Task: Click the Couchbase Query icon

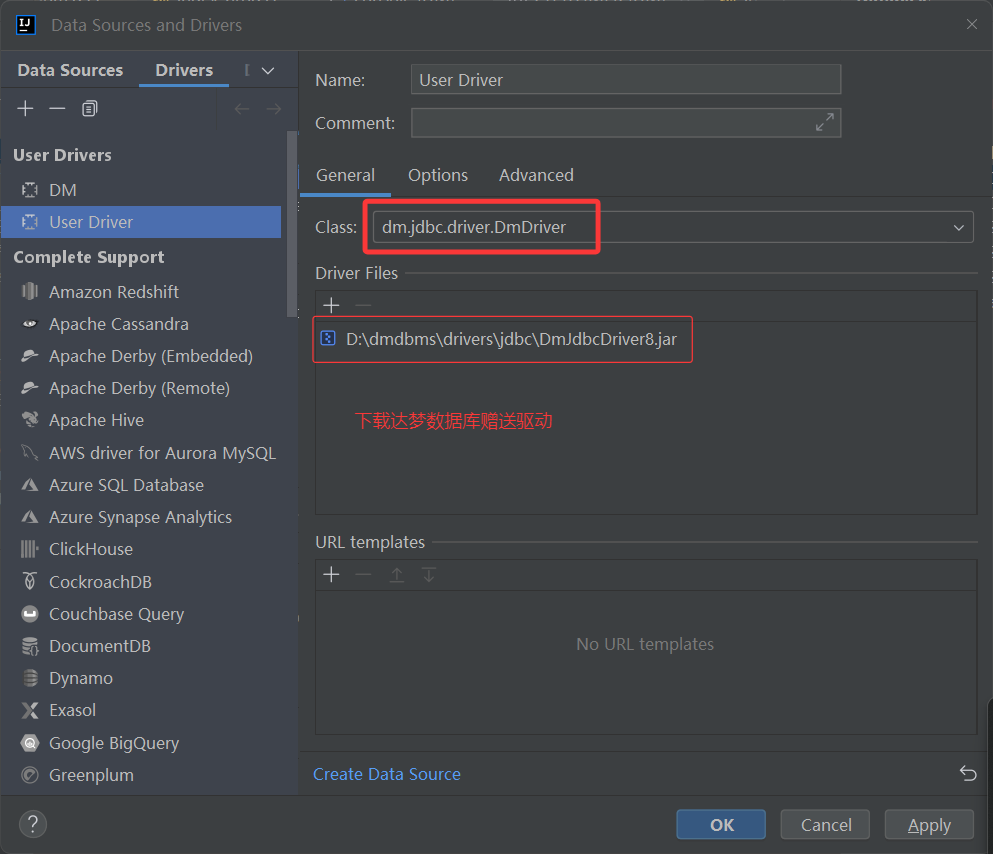Action: point(30,613)
